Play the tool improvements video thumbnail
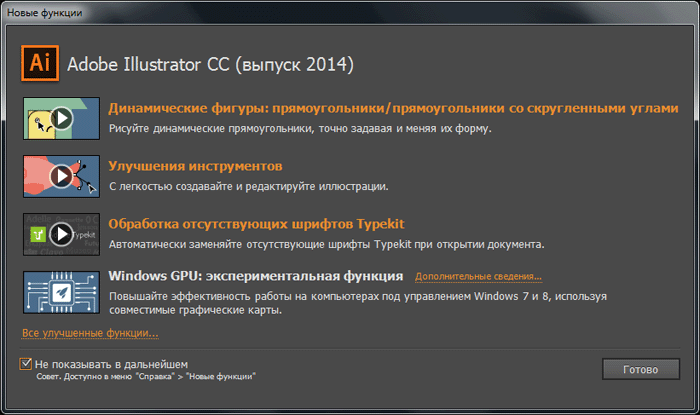This screenshot has width=700, height=415. (62, 176)
